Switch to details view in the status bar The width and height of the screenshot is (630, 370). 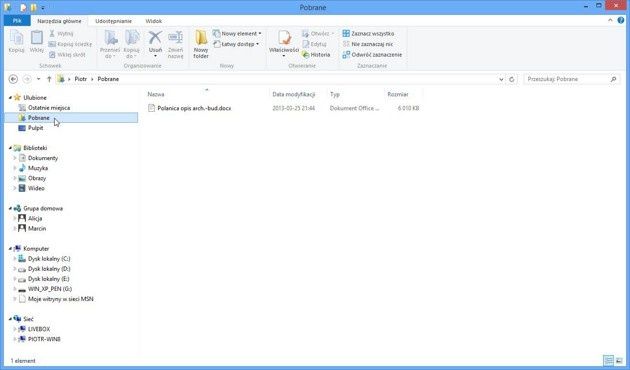point(609,360)
